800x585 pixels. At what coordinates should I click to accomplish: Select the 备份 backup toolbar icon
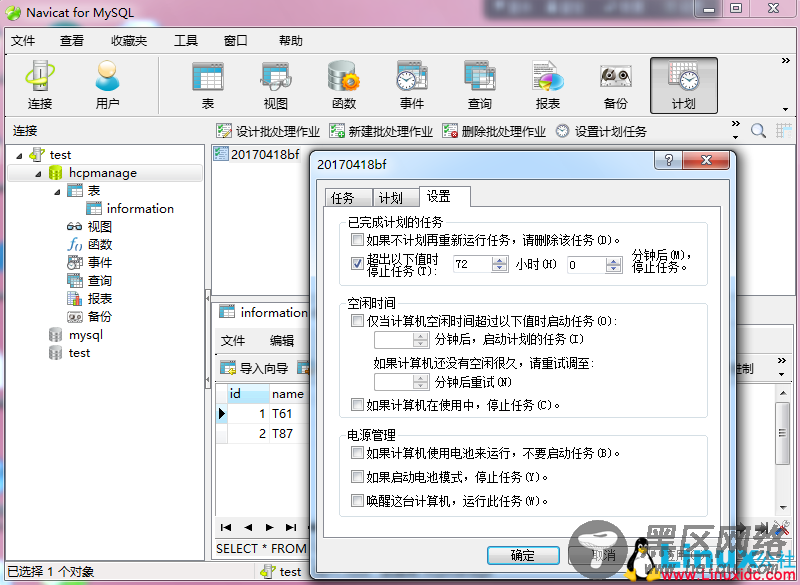click(615, 85)
